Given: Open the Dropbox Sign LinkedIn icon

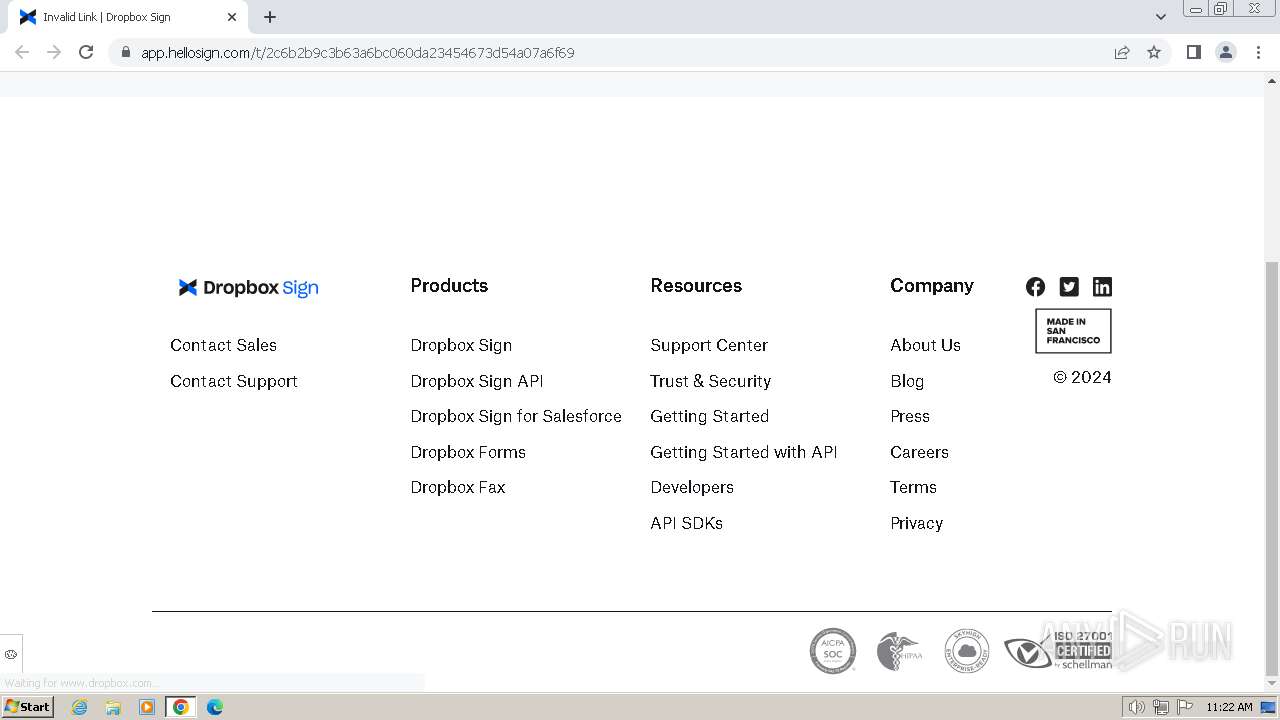Looking at the screenshot, I should click(x=1102, y=287).
